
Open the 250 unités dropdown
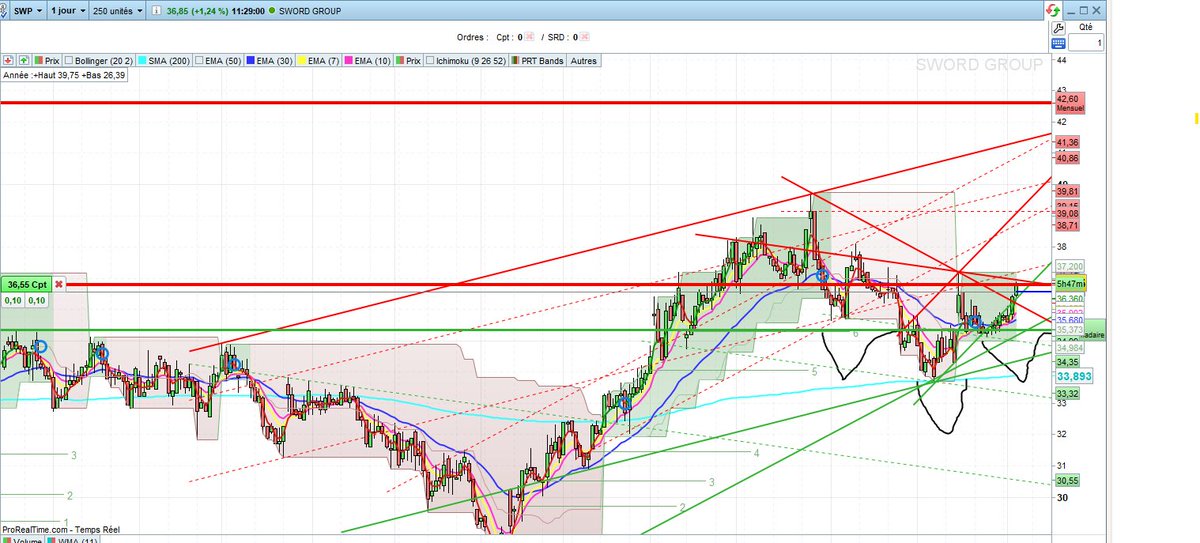pyautogui.click(x=116, y=9)
